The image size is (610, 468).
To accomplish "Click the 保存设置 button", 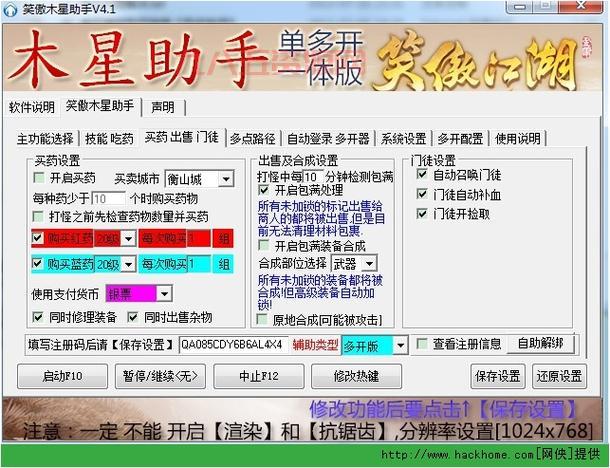I will 498,376.
